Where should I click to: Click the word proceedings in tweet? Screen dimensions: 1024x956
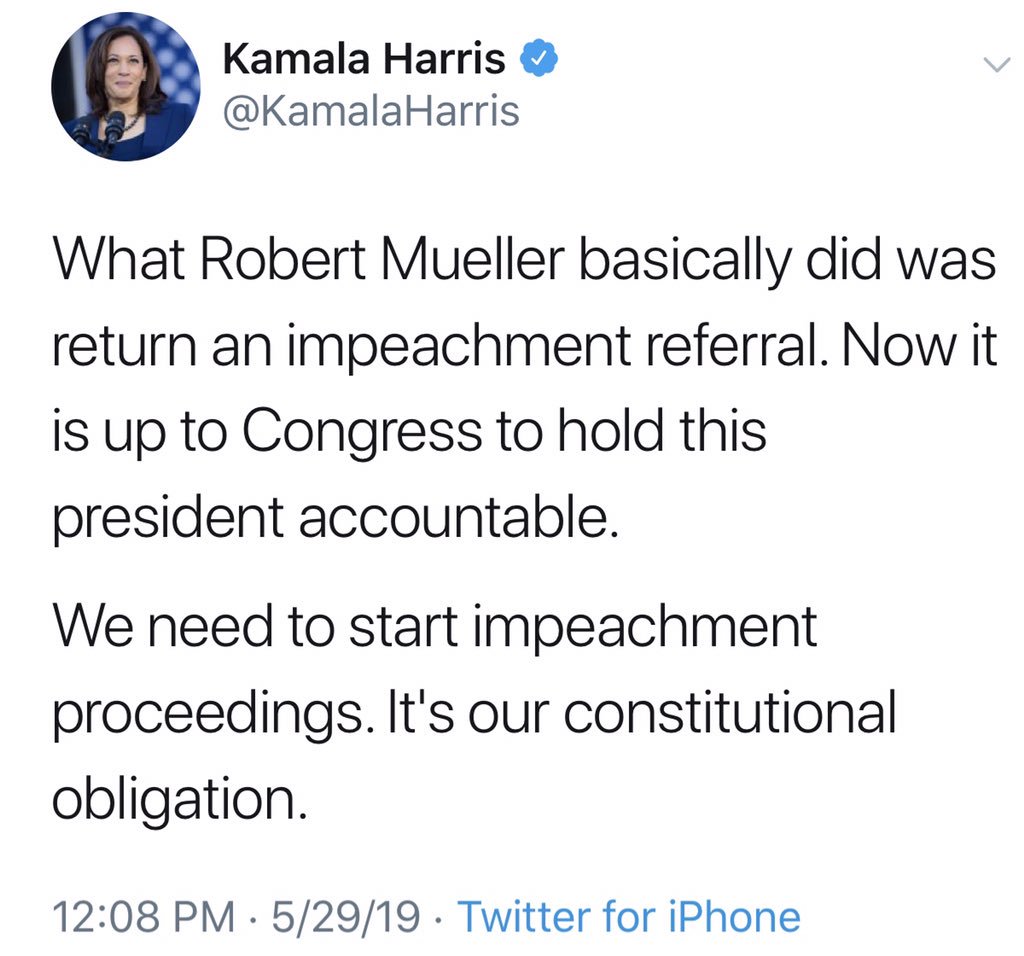click(208, 714)
